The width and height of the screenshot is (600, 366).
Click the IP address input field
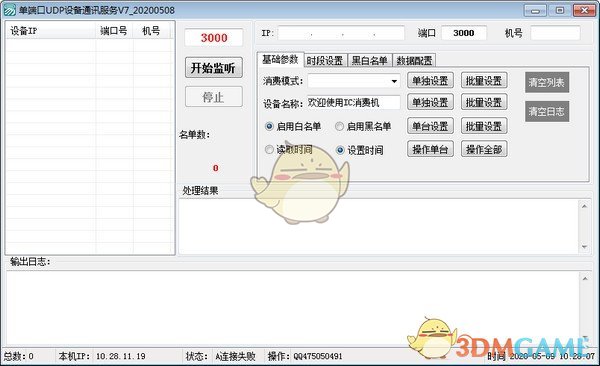pyautogui.click(x=341, y=33)
